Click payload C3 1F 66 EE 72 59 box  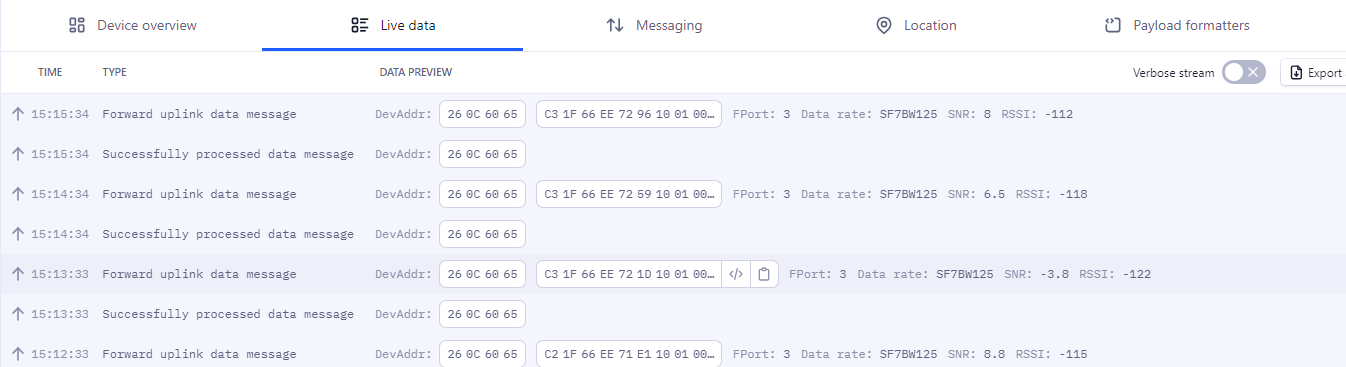click(x=629, y=194)
